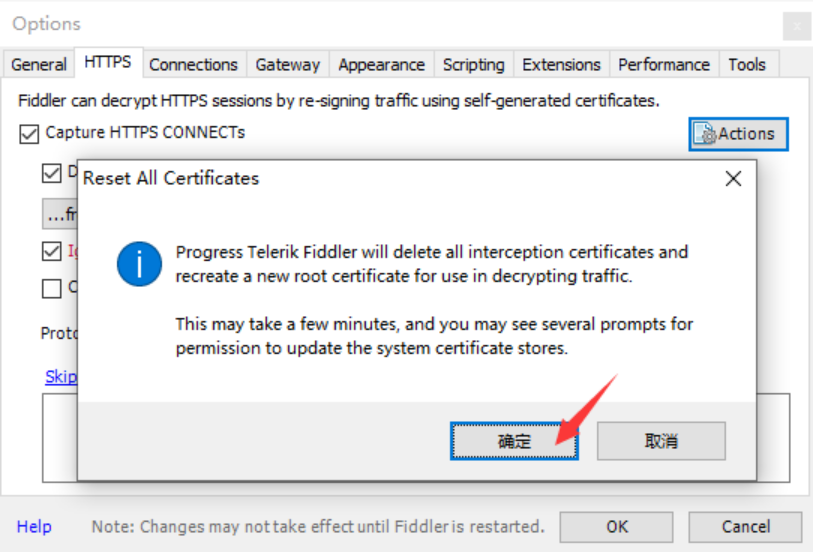Click the blue information icon in the dialog

139,264
